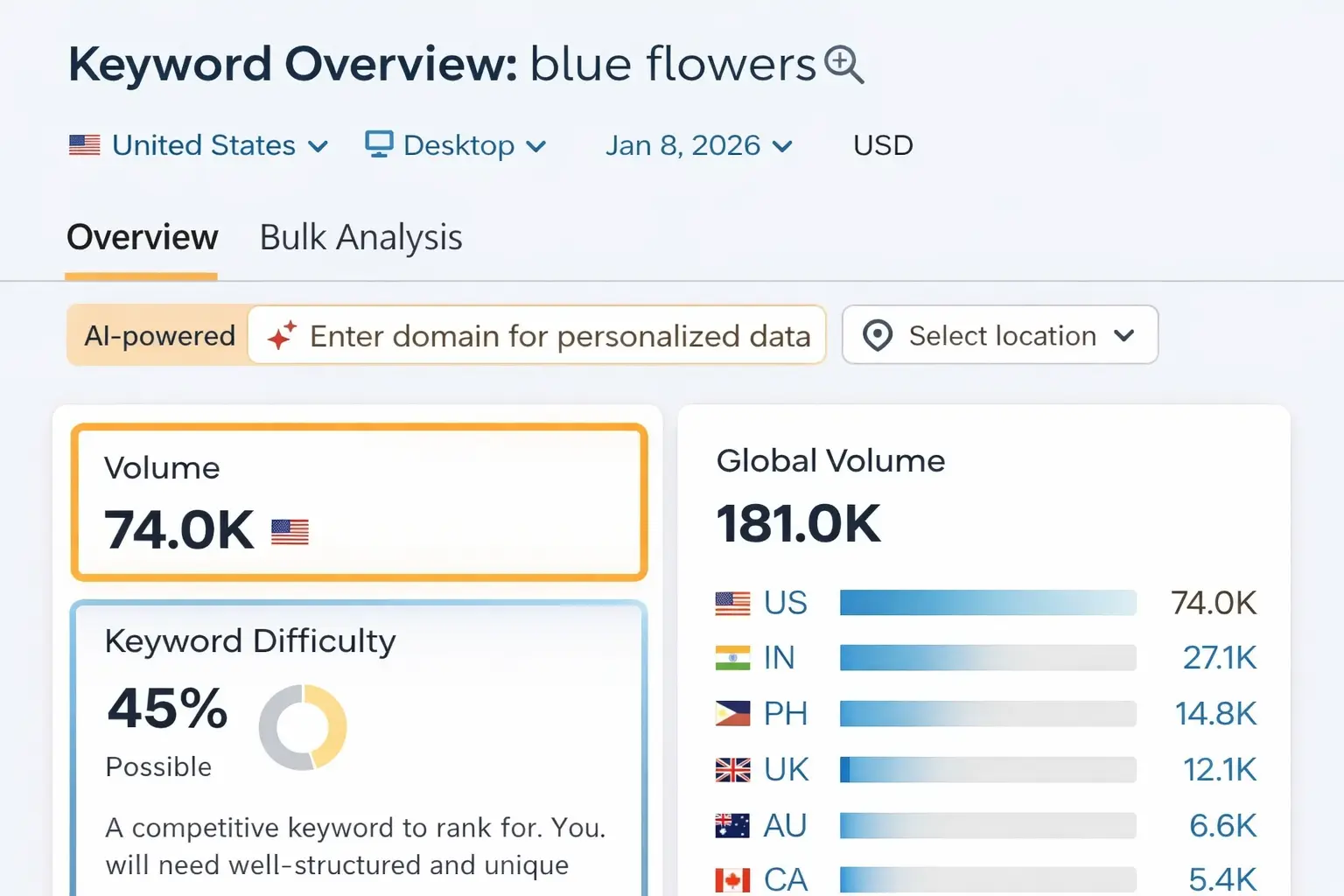The height and width of the screenshot is (896, 1344).
Task: Click the Enter domain for personalized data field
Action: [x=561, y=335]
